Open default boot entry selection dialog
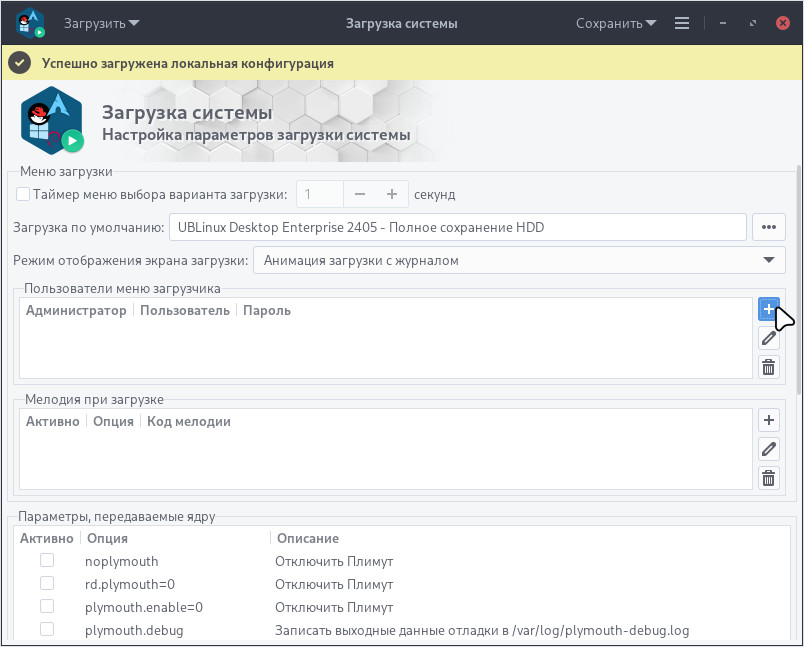The width and height of the screenshot is (804, 647). coord(769,227)
